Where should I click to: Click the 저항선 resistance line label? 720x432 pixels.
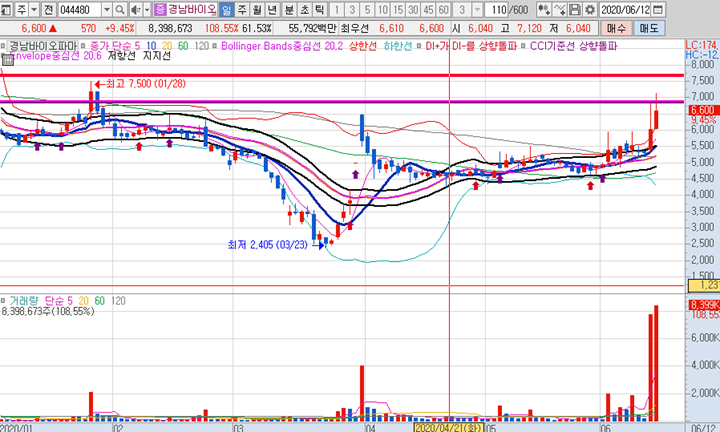click(122, 56)
